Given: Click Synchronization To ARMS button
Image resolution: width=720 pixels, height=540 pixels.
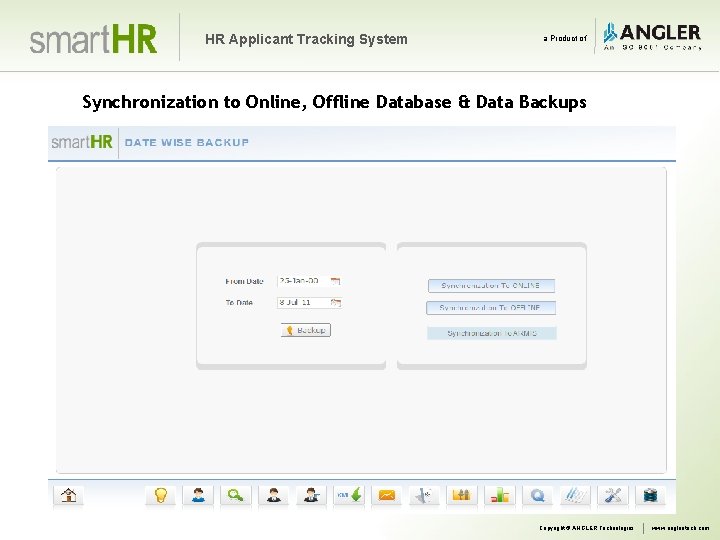Looking at the screenshot, I should 492,333.
